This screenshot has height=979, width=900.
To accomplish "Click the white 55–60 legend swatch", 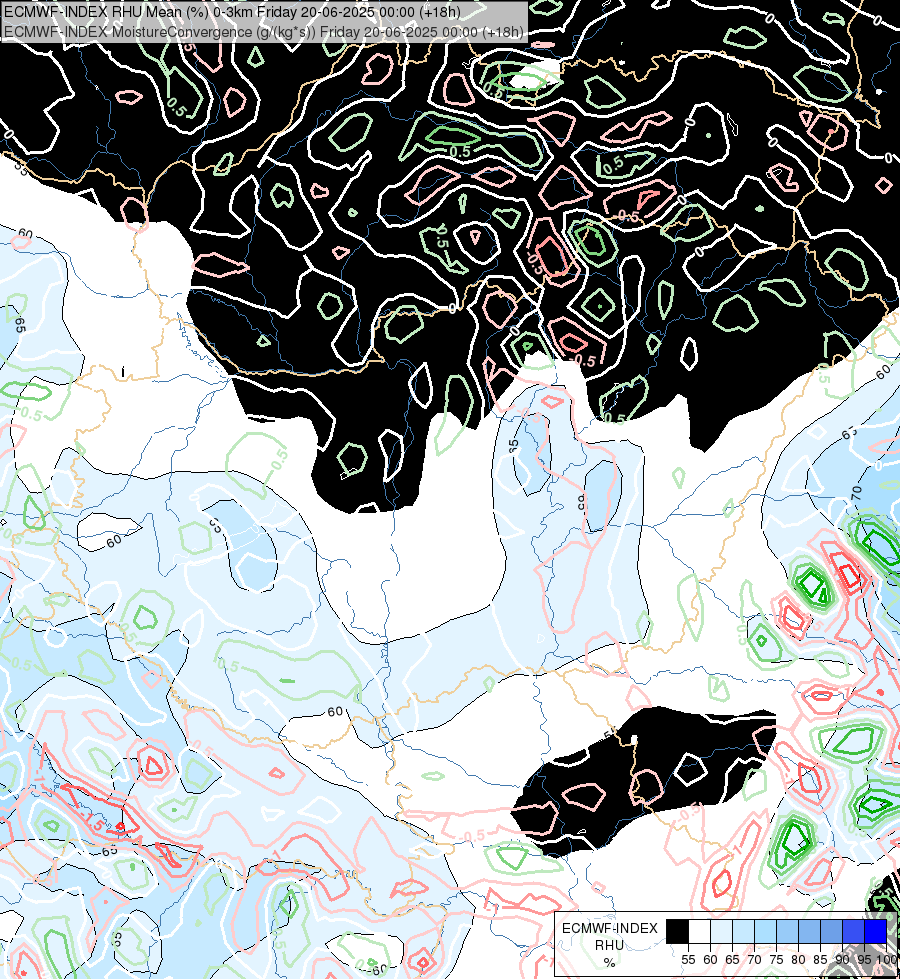I will (x=700, y=931).
